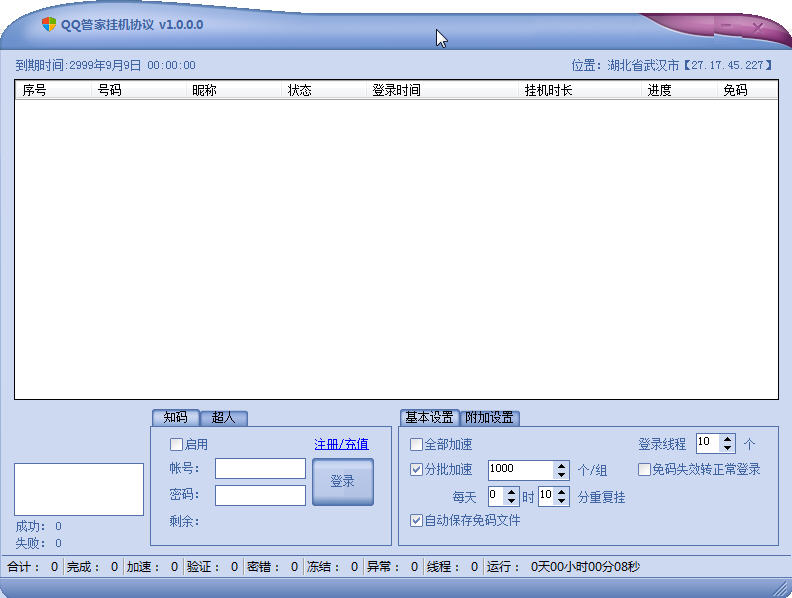Decrease the 登录线程 thread count
The width and height of the screenshot is (792, 598).
(x=727, y=448)
